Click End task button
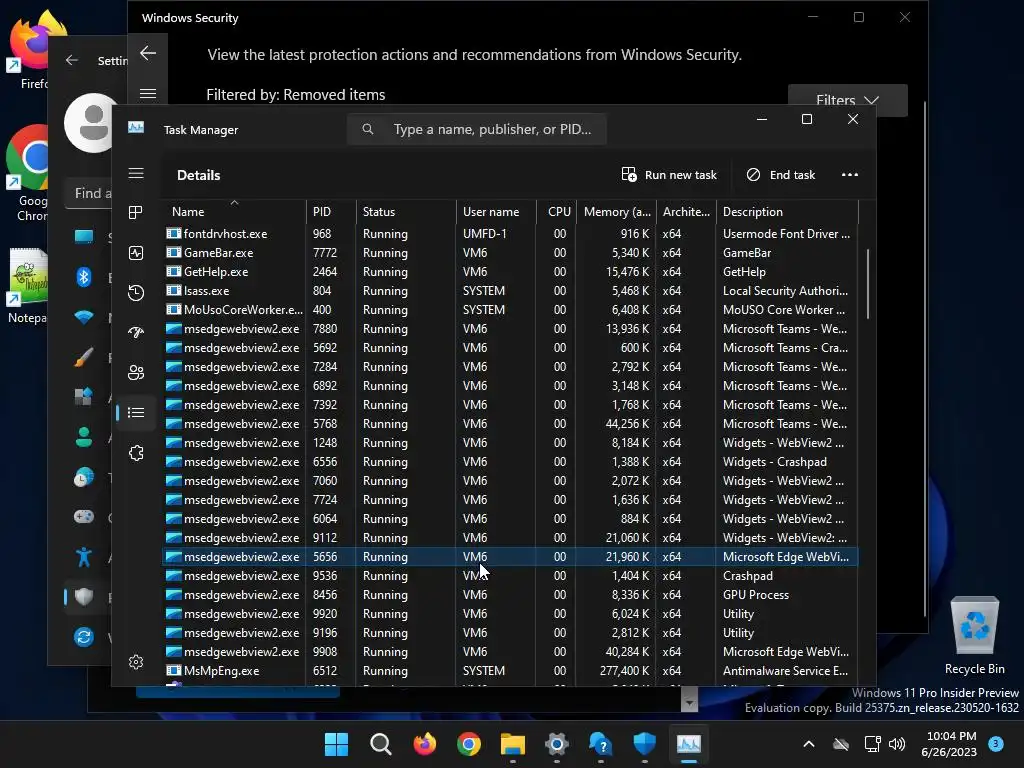 [780, 175]
